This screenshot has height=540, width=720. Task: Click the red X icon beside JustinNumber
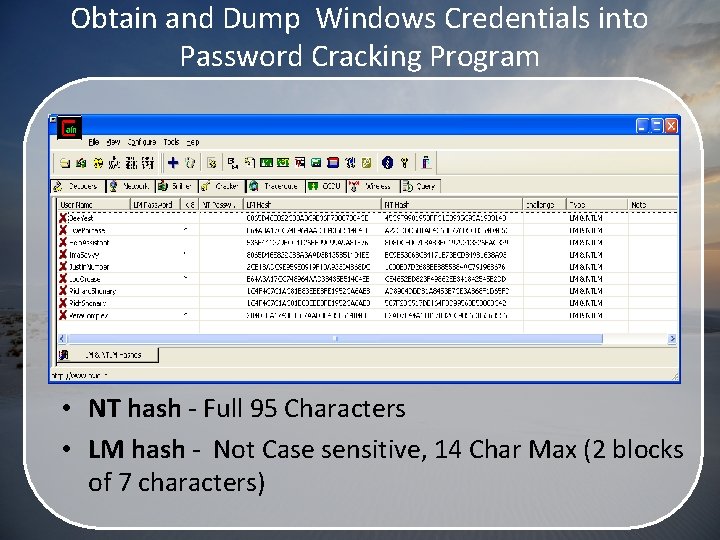pyautogui.click(x=63, y=266)
